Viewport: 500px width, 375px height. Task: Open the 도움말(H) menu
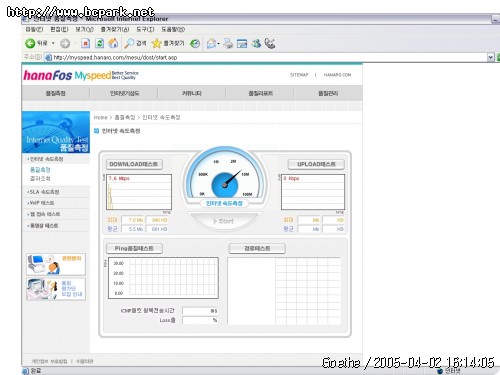tap(173, 29)
